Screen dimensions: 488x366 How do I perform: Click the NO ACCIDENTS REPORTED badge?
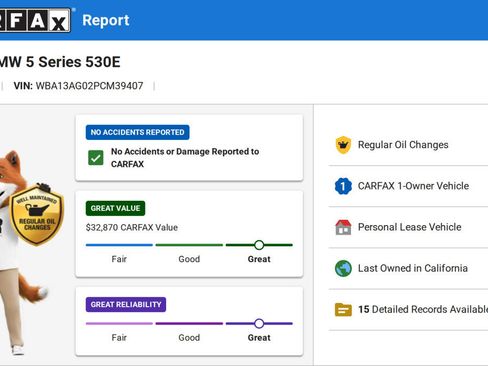click(x=137, y=132)
